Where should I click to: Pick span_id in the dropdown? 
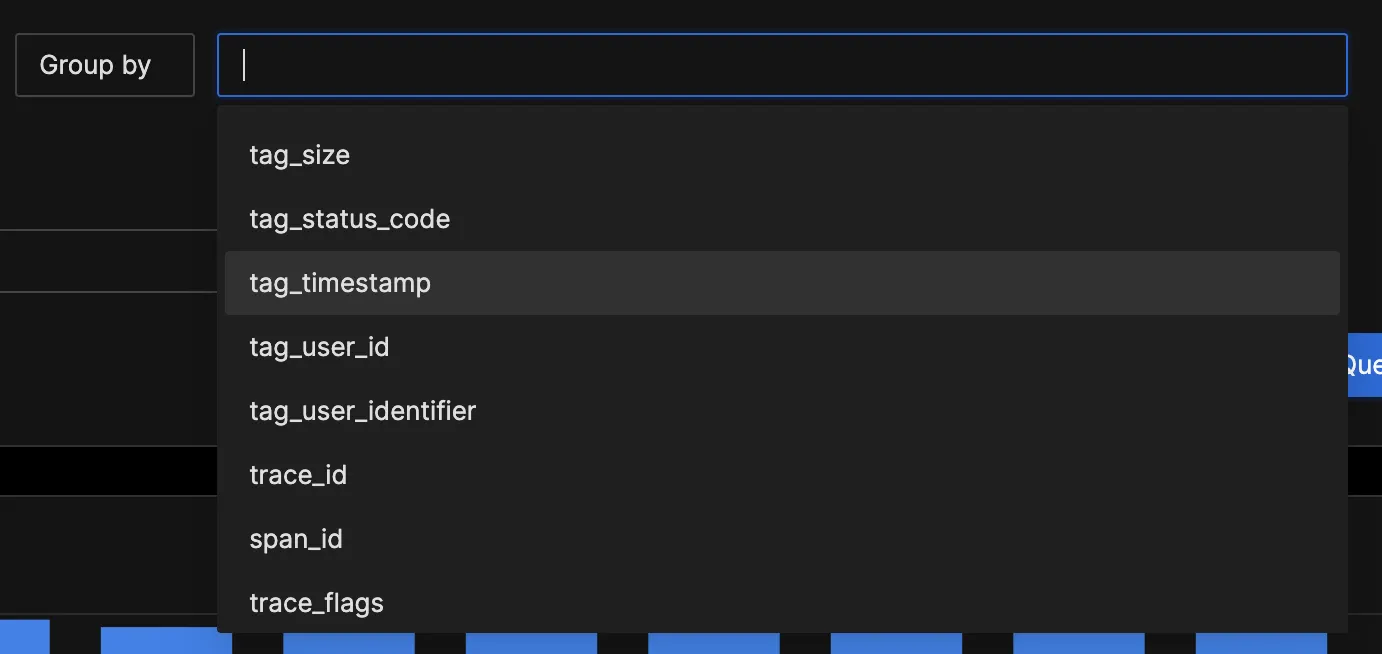tap(782, 539)
